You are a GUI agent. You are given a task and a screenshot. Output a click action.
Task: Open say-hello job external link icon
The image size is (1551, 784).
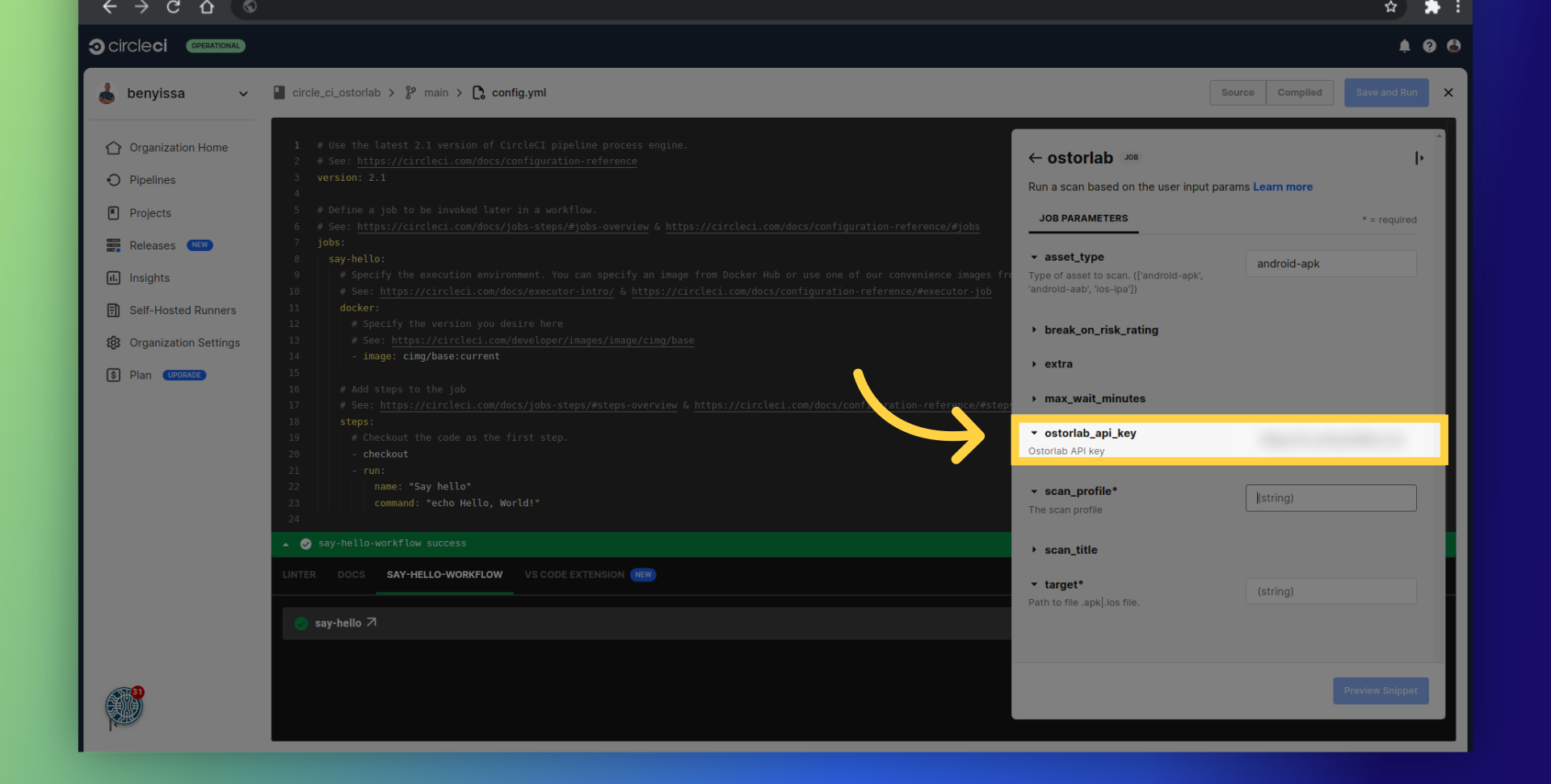[x=372, y=623]
